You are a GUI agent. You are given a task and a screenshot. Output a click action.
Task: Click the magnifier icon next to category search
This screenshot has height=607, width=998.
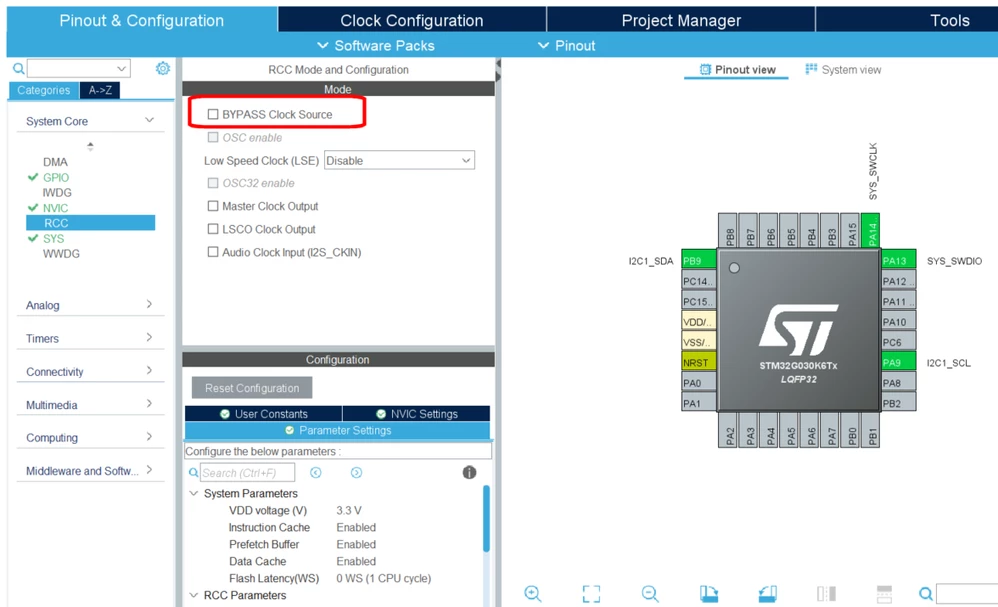click(x=18, y=68)
